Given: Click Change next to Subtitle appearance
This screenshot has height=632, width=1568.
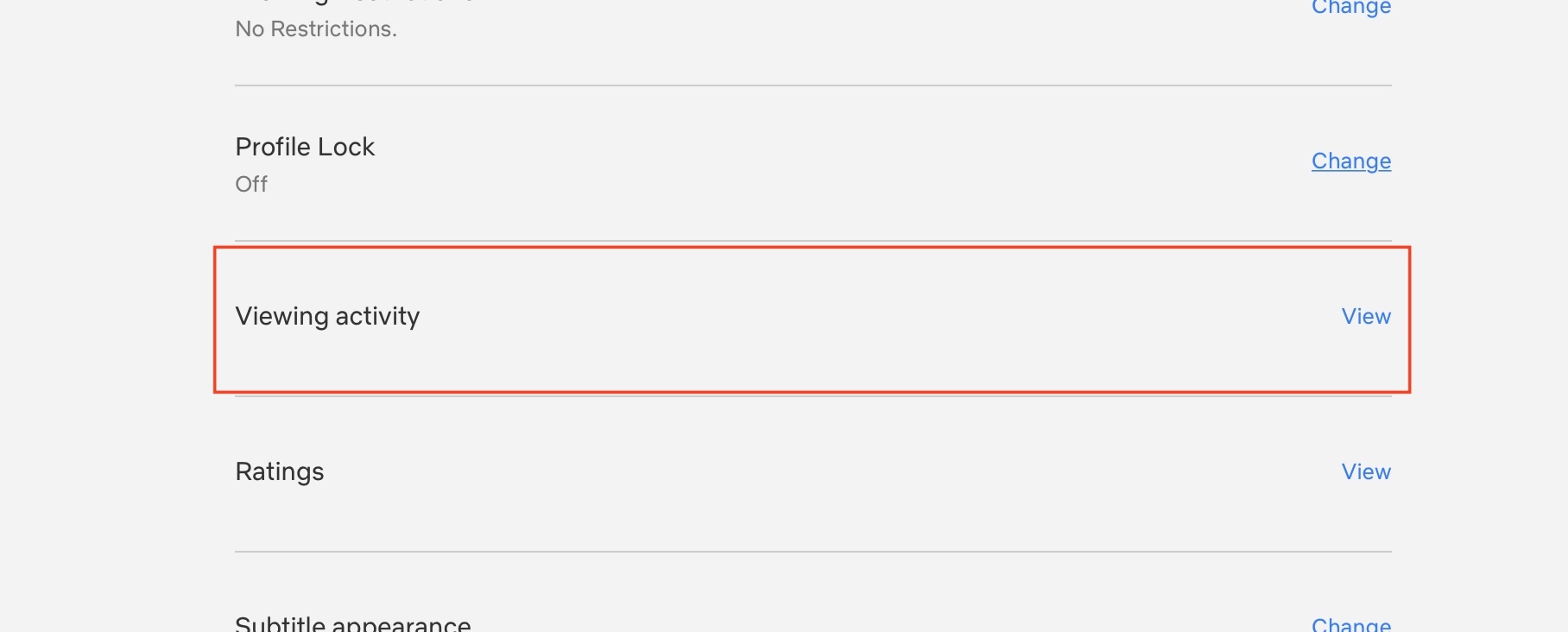Looking at the screenshot, I should 1350,624.
